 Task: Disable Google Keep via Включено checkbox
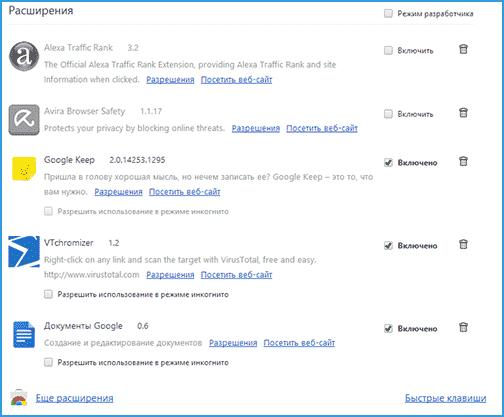[x=388, y=162]
